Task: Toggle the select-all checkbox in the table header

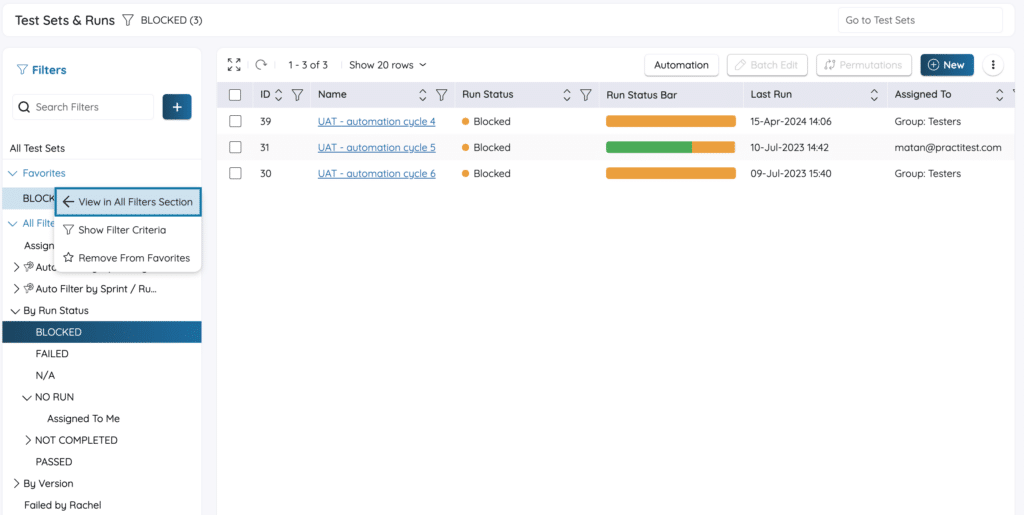Action: [x=235, y=95]
